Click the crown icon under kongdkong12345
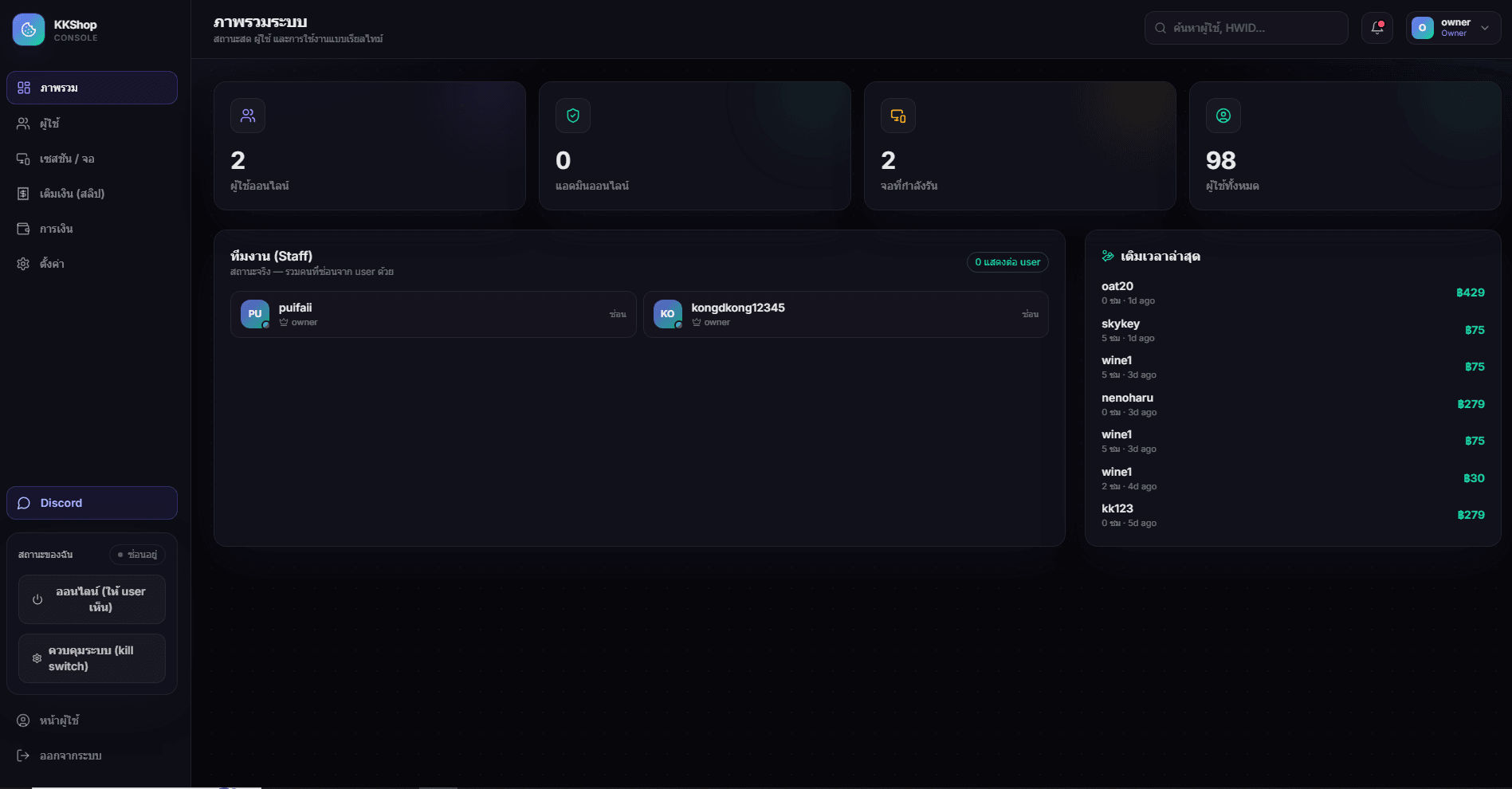The height and width of the screenshot is (789, 1512). click(x=697, y=322)
